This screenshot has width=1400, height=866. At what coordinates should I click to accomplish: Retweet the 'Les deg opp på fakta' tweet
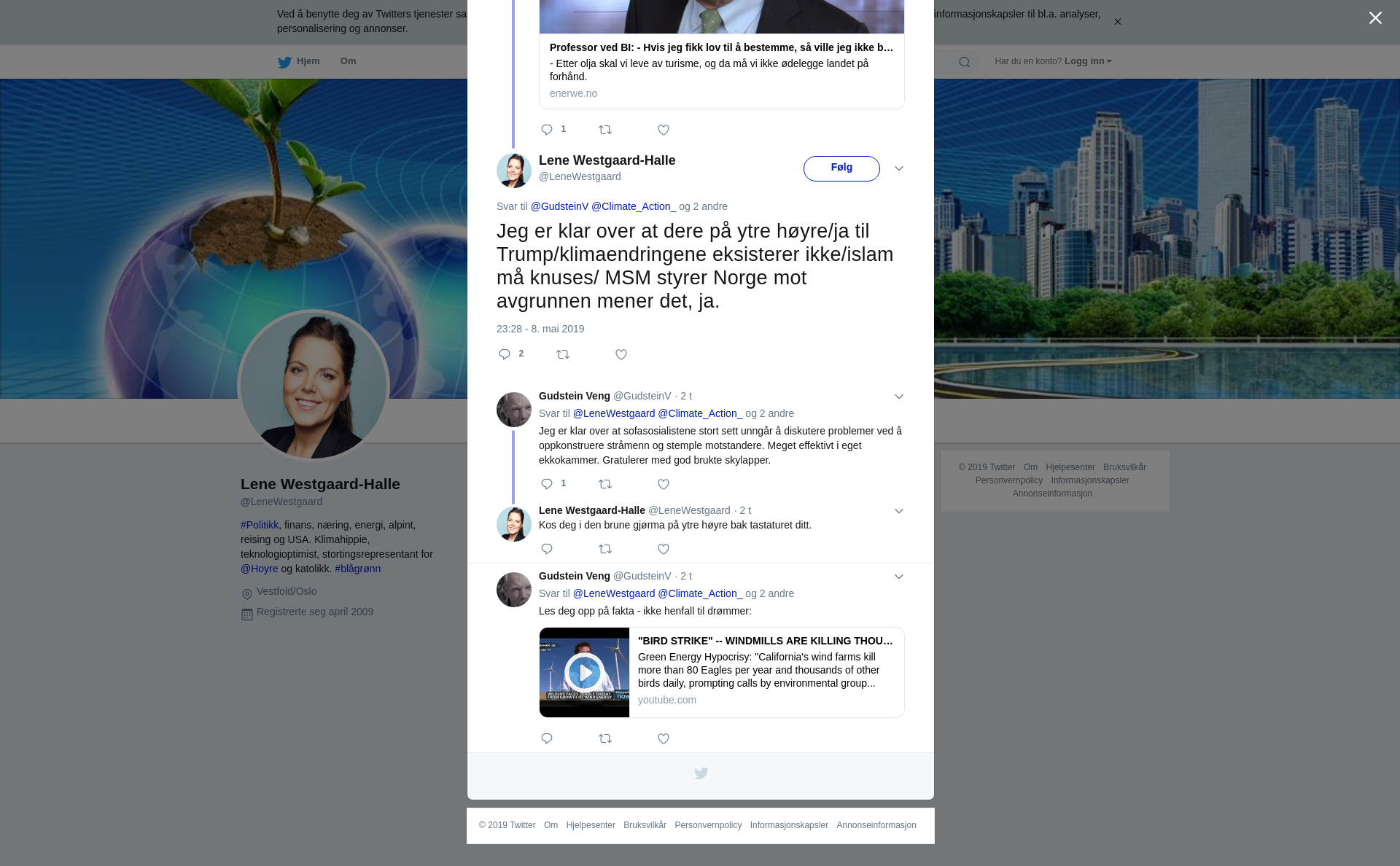pos(605,738)
